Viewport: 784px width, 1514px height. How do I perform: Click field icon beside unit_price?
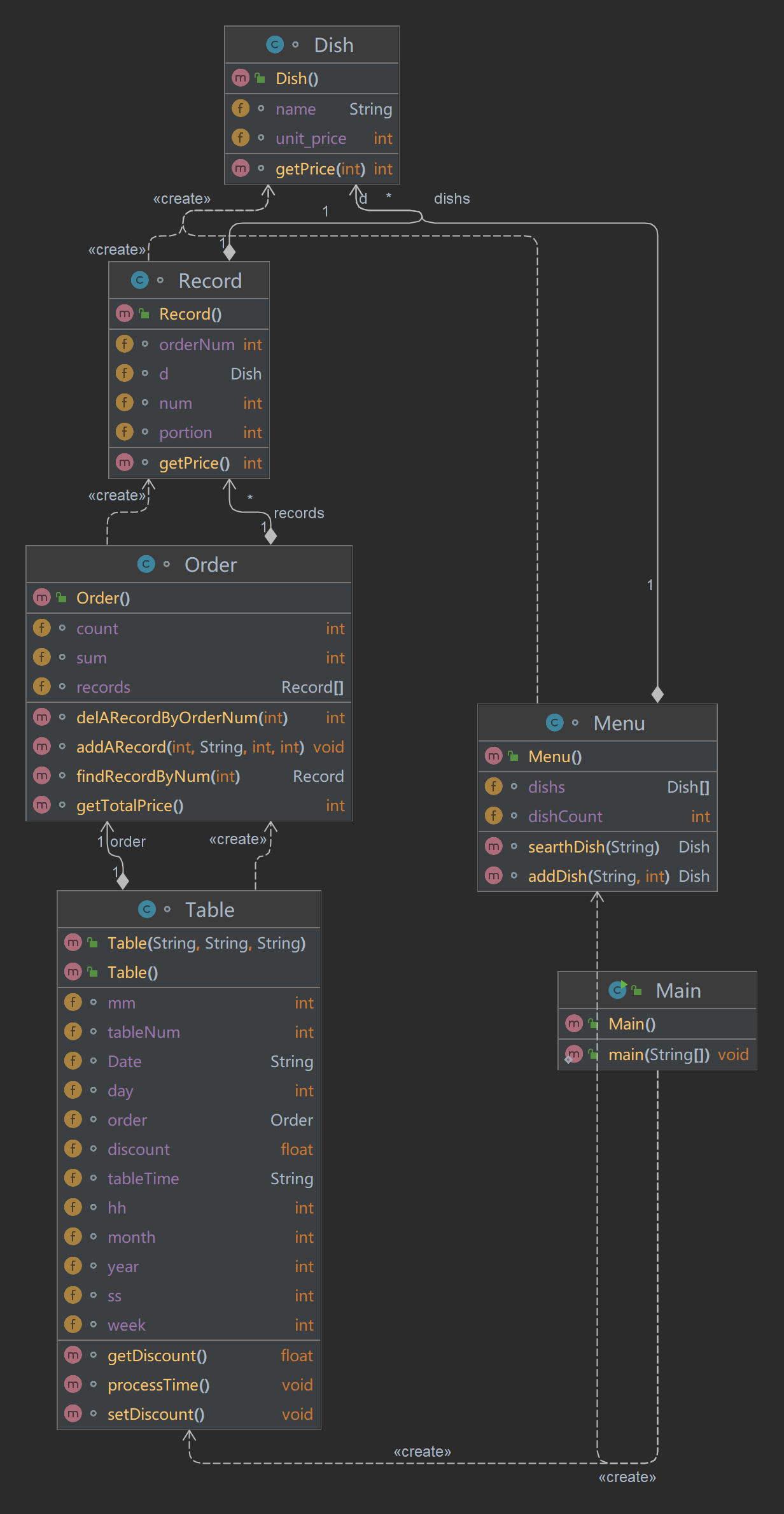click(241, 138)
